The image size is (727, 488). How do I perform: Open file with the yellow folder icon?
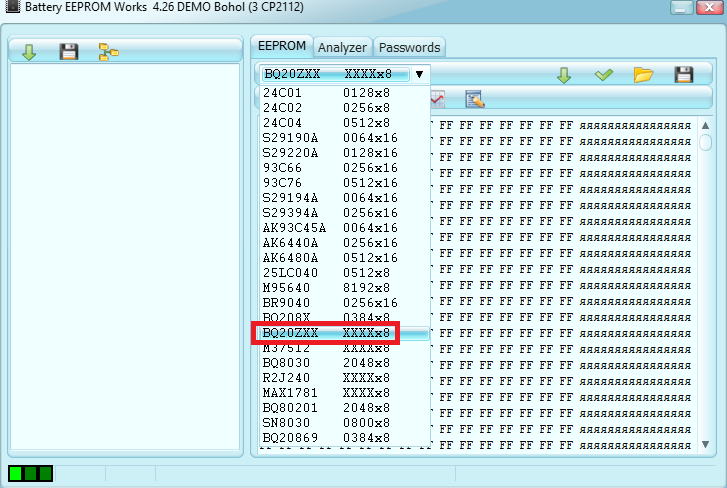pos(644,75)
